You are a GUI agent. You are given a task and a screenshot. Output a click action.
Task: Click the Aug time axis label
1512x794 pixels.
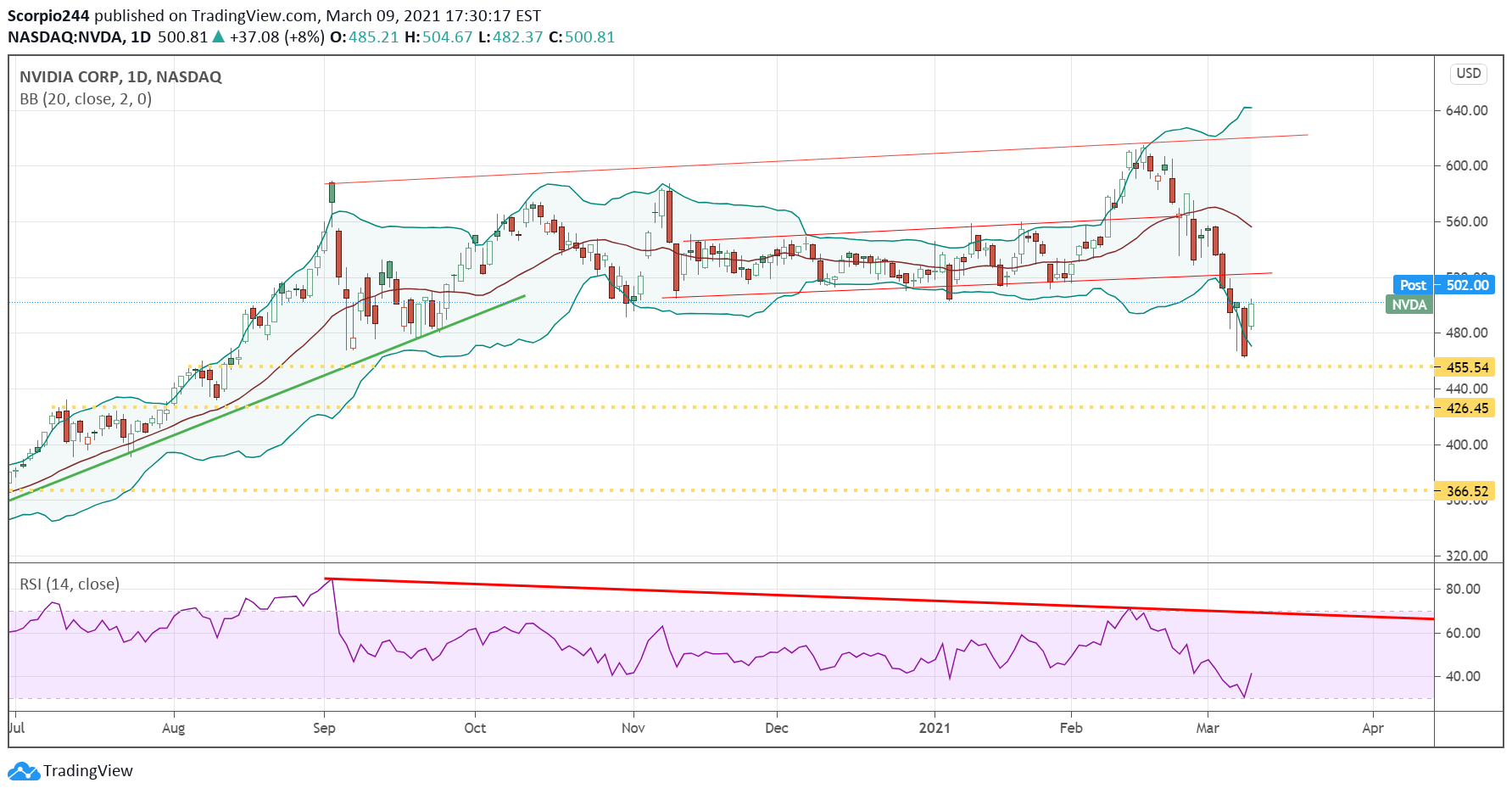pyautogui.click(x=173, y=728)
